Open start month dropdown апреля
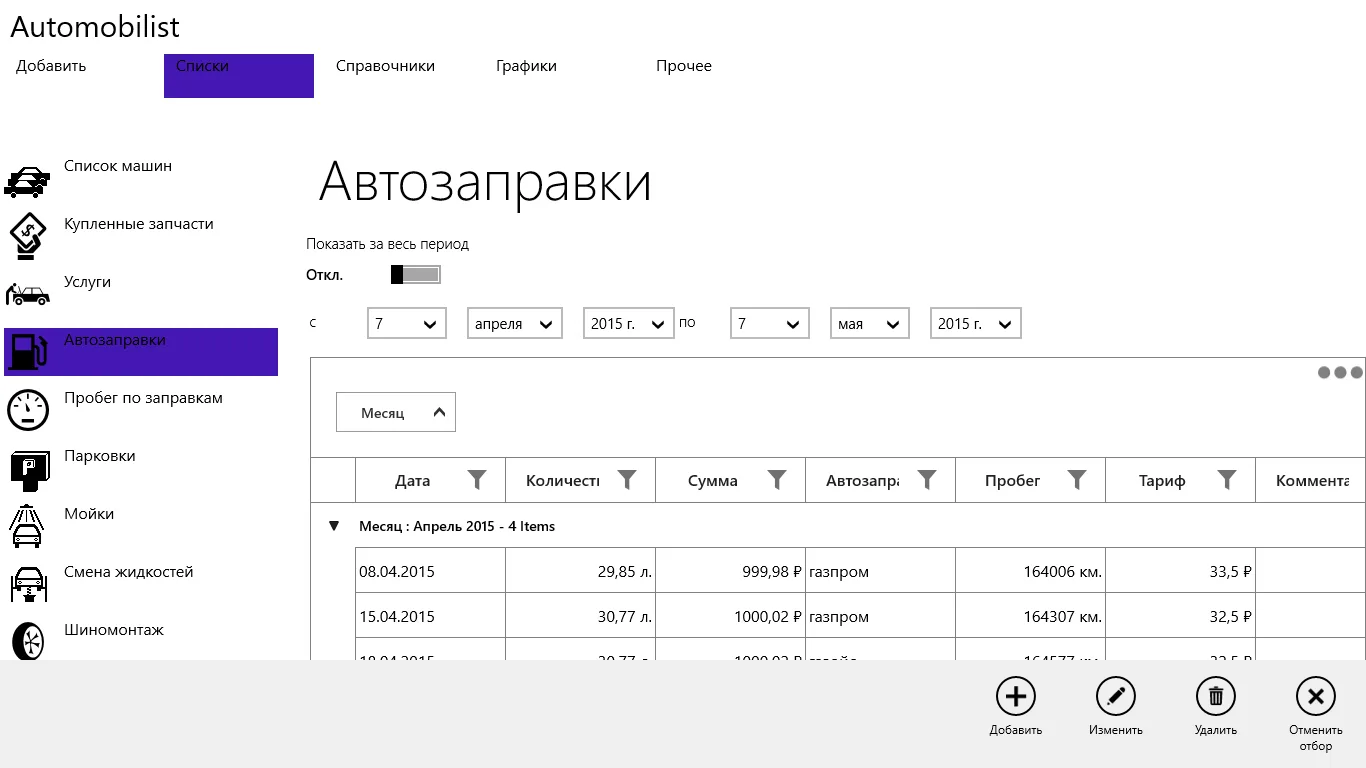The width and height of the screenshot is (1366, 768). coord(515,324)
